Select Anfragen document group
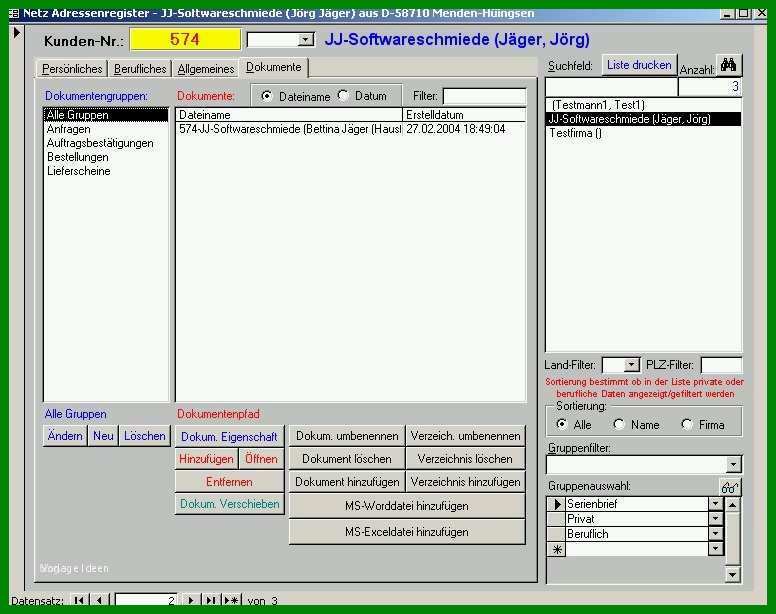This screenshot has width=776, height=614. 106,129
